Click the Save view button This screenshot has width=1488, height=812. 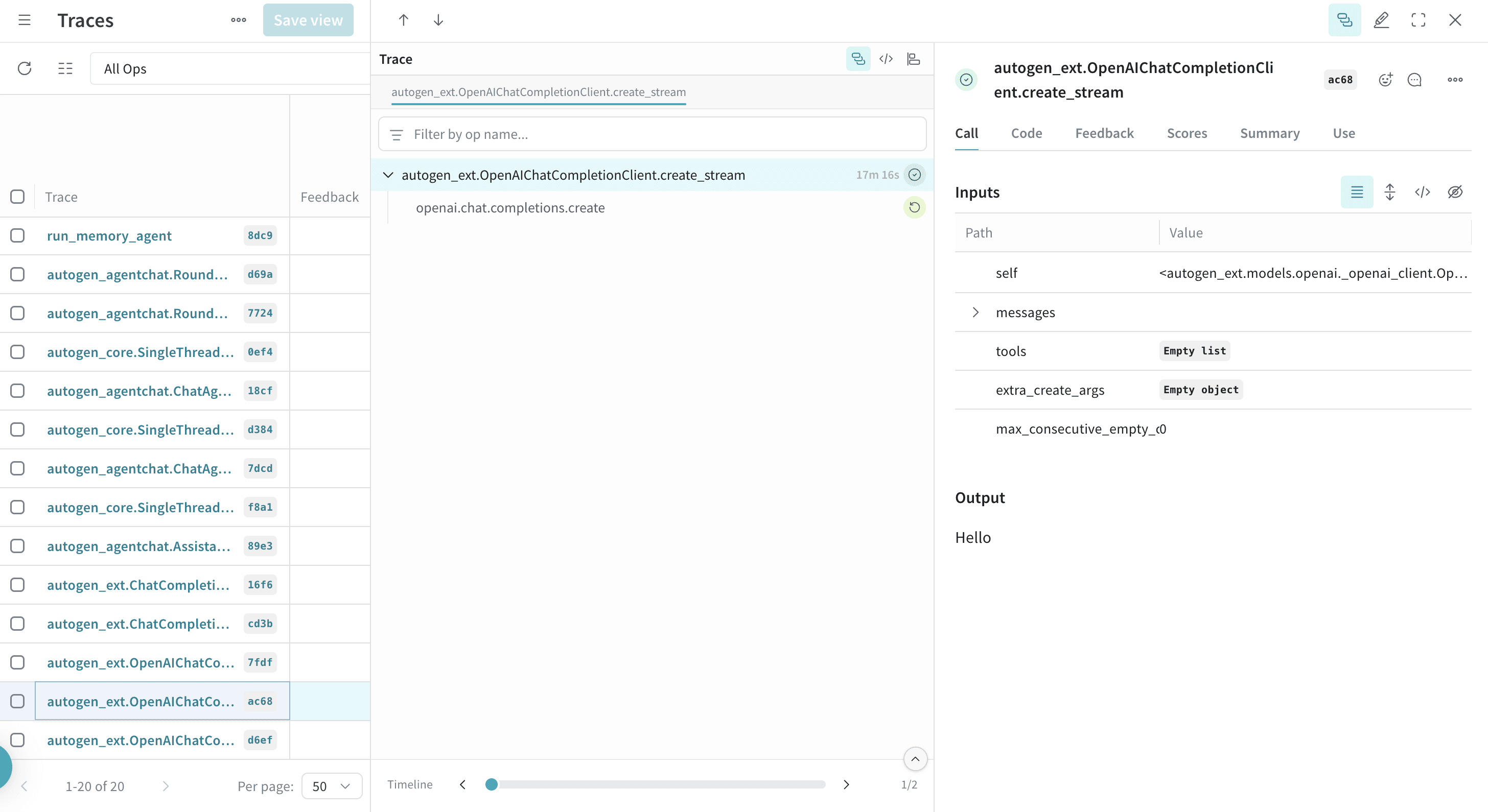[308, 20]
